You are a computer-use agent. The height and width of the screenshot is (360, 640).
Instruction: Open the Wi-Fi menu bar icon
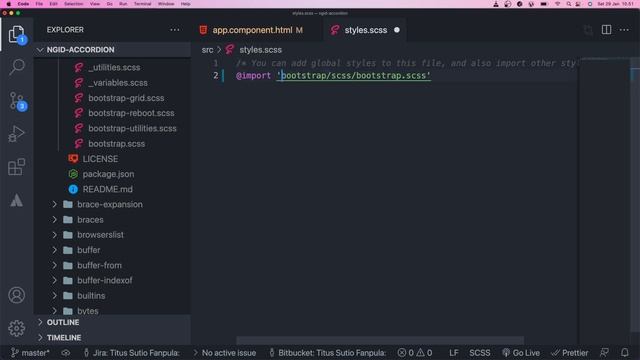click(558, 4)
